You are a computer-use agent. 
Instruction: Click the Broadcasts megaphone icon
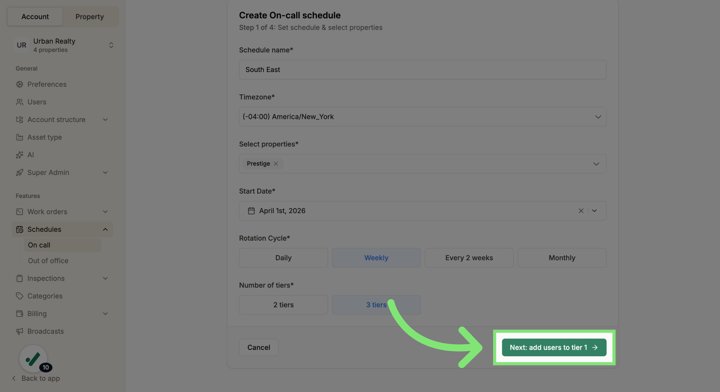point(19,331)
